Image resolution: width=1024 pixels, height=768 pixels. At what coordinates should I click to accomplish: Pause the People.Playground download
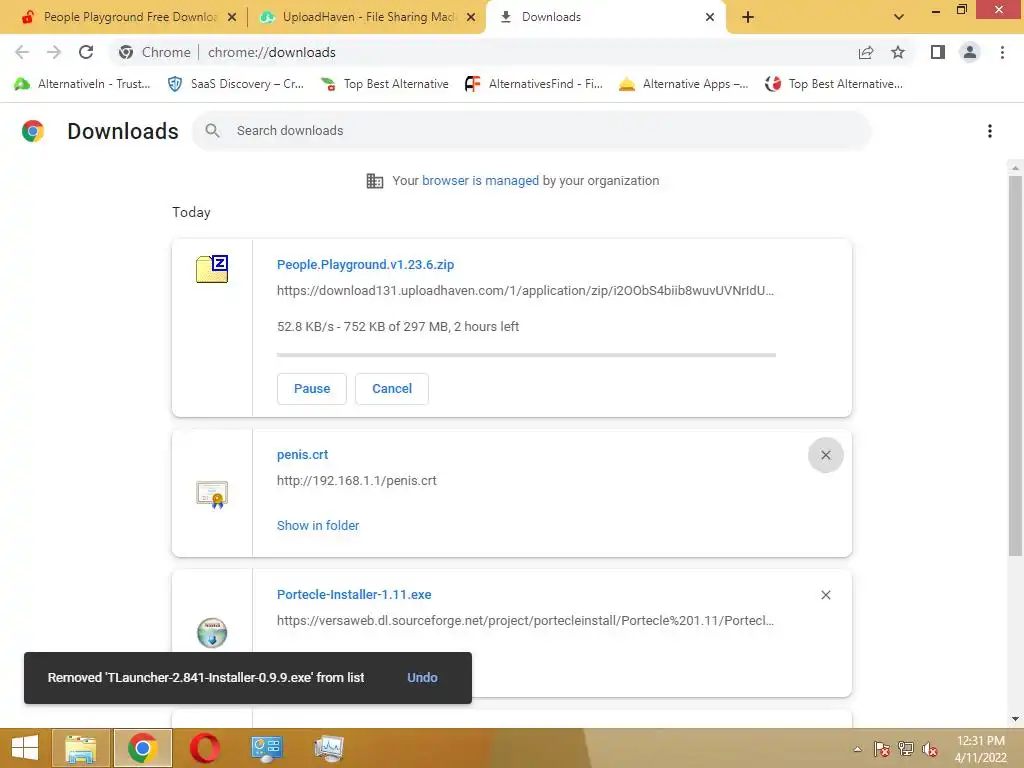point(312,389)
